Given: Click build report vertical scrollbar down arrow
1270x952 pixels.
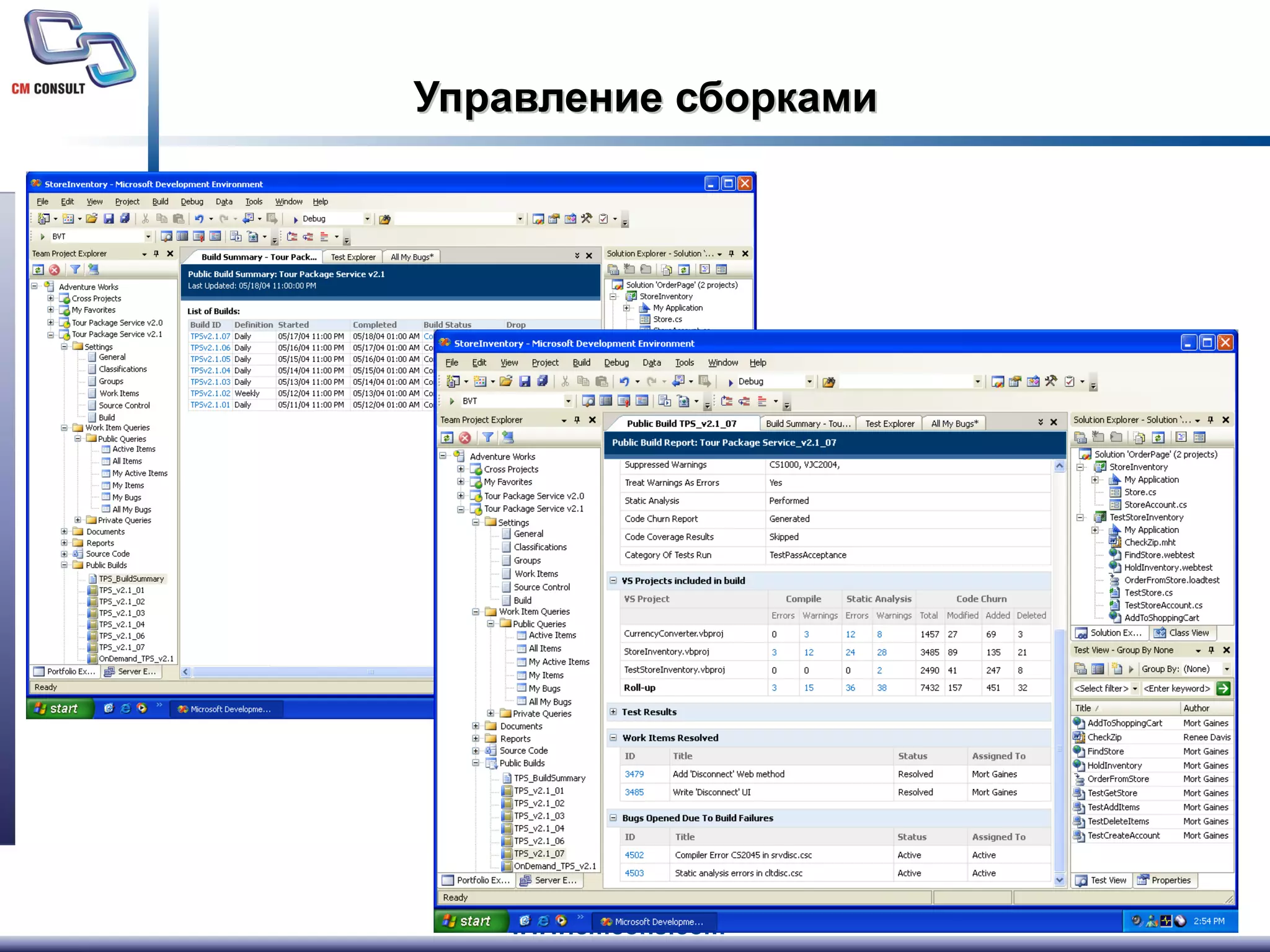Looking at the screenshot, I should 1059,879.
